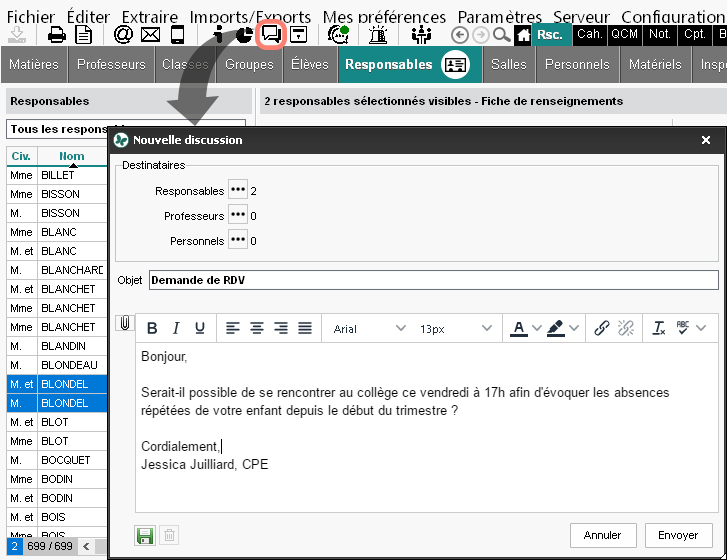728x560 pixels.
Task: Switch to the Professeurs tab
Action: coord(111,65)
